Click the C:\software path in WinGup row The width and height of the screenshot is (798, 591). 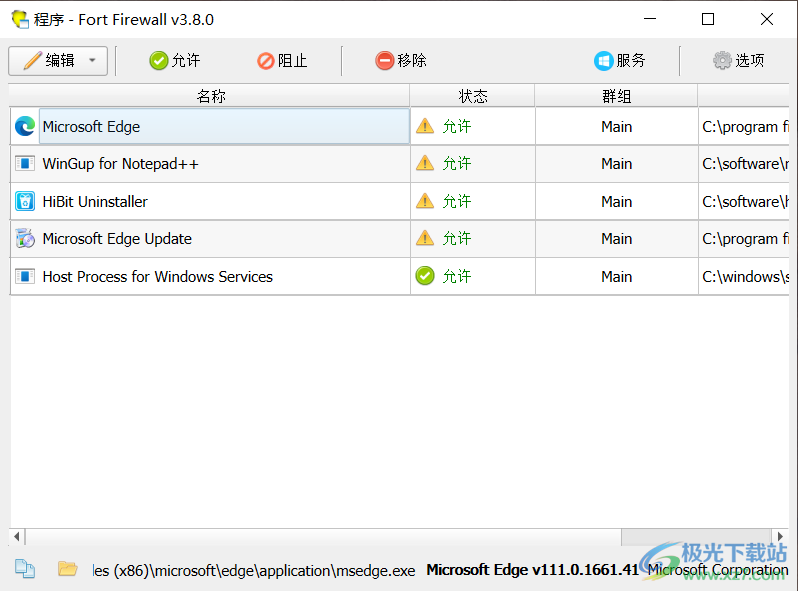point(745,164)
